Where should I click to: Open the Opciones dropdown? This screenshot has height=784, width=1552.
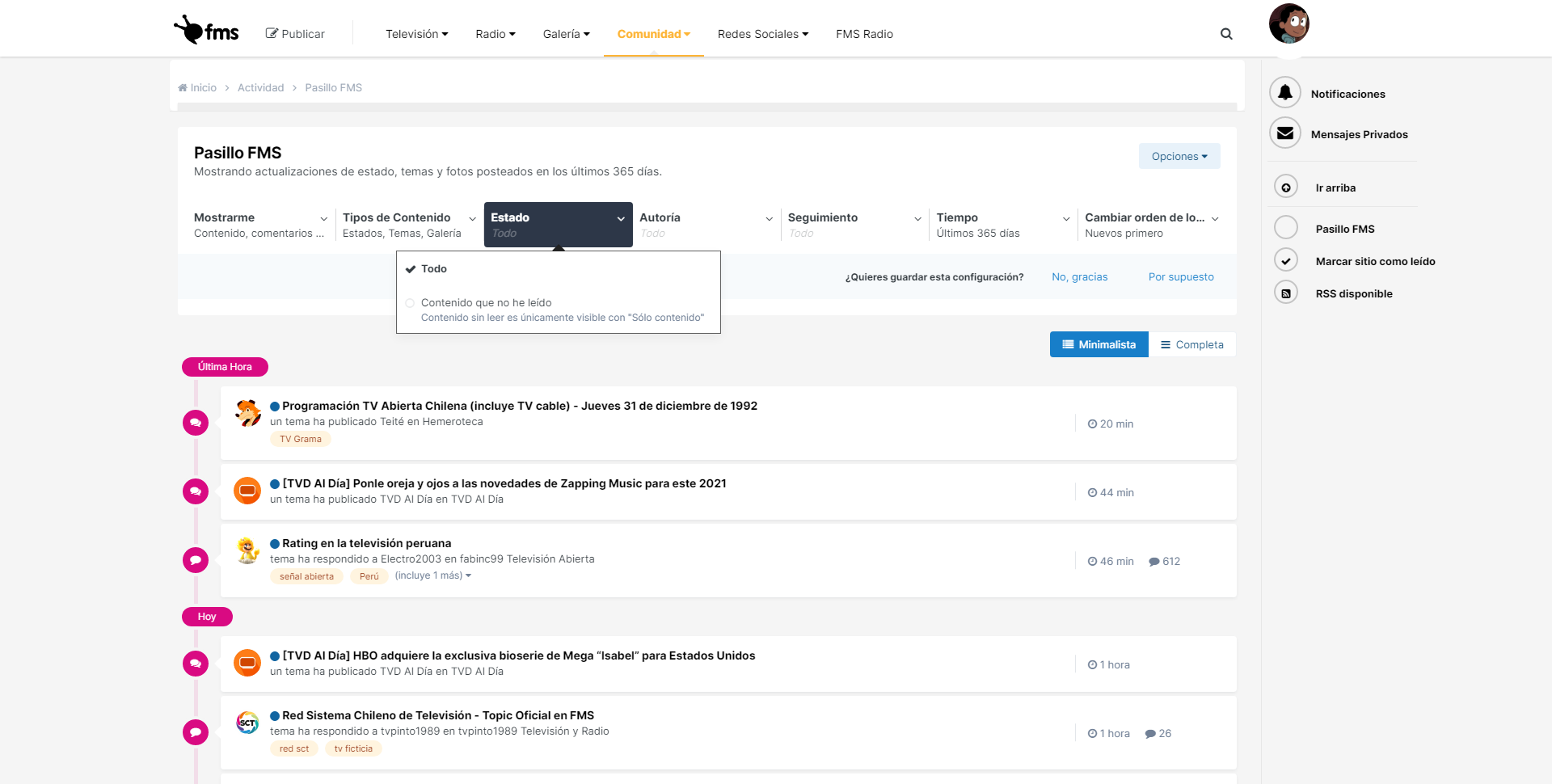[x=1179, y=156]
